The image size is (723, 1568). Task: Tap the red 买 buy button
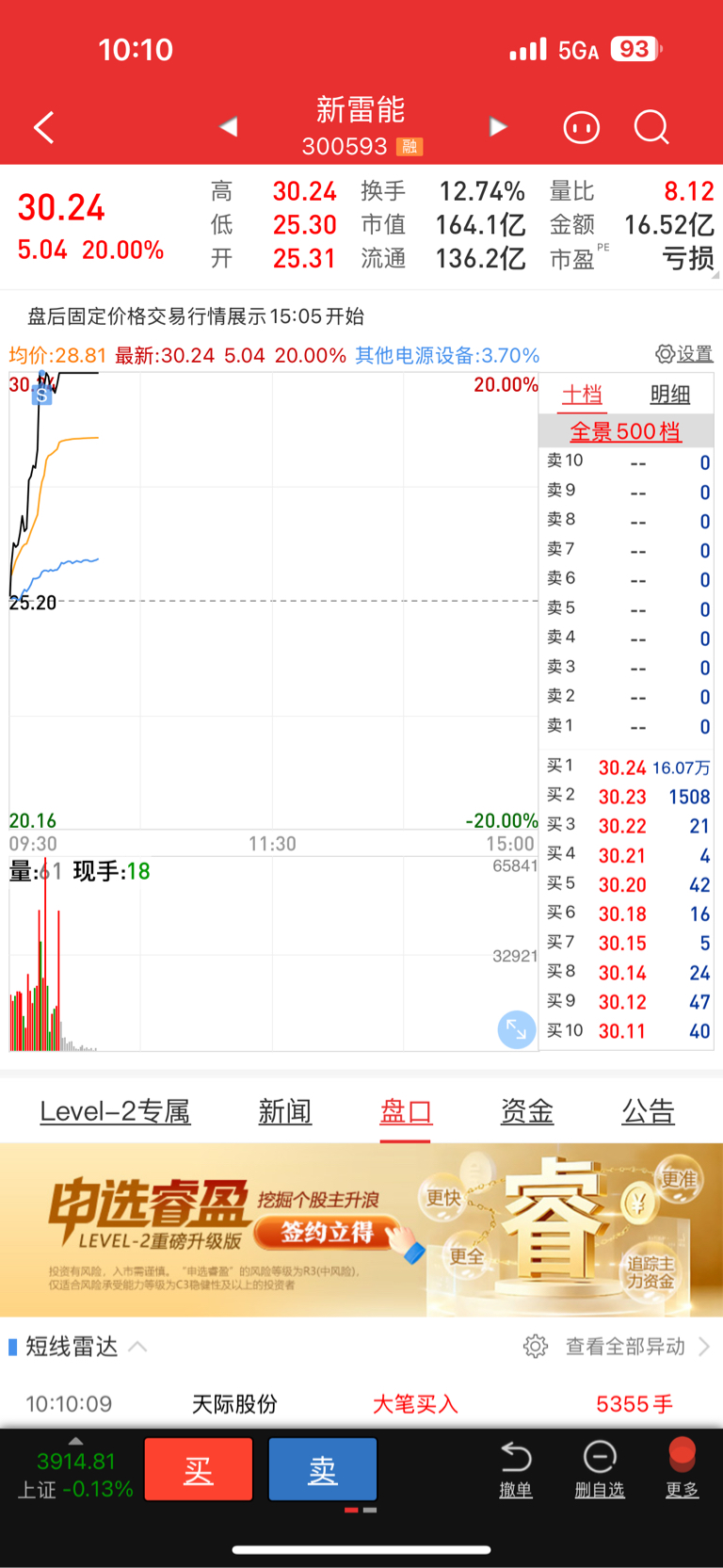(x=199, y=1469)
